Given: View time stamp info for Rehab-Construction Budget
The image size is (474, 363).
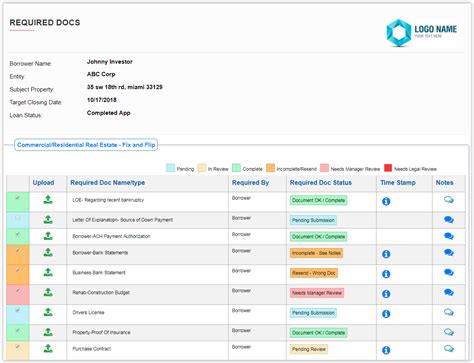Looking at the screenshot, I should point(386,294).
